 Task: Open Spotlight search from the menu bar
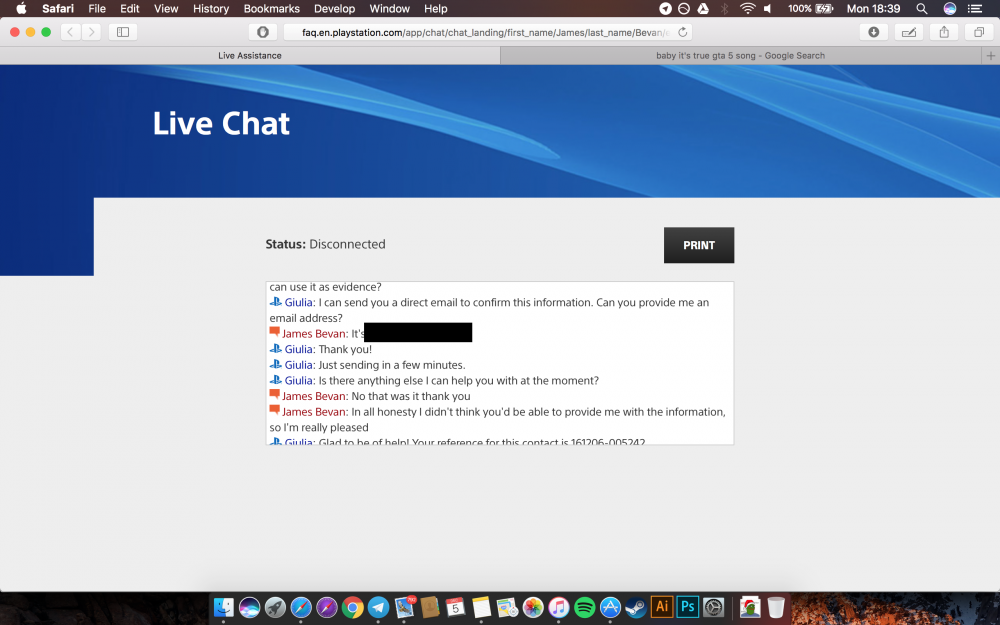(x=921, y=9)
